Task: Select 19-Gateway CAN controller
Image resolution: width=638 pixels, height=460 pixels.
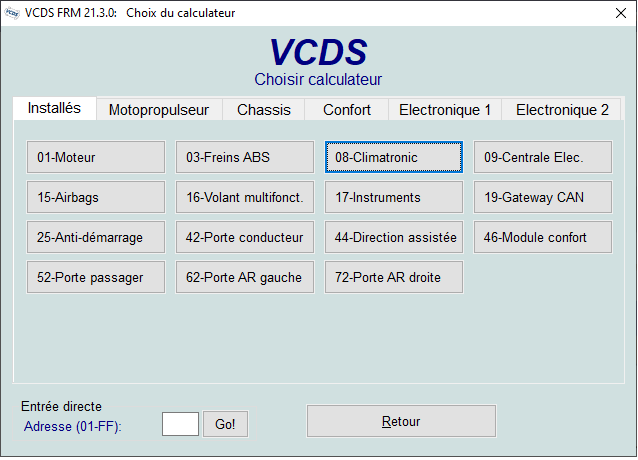Action: click(543, 197)
